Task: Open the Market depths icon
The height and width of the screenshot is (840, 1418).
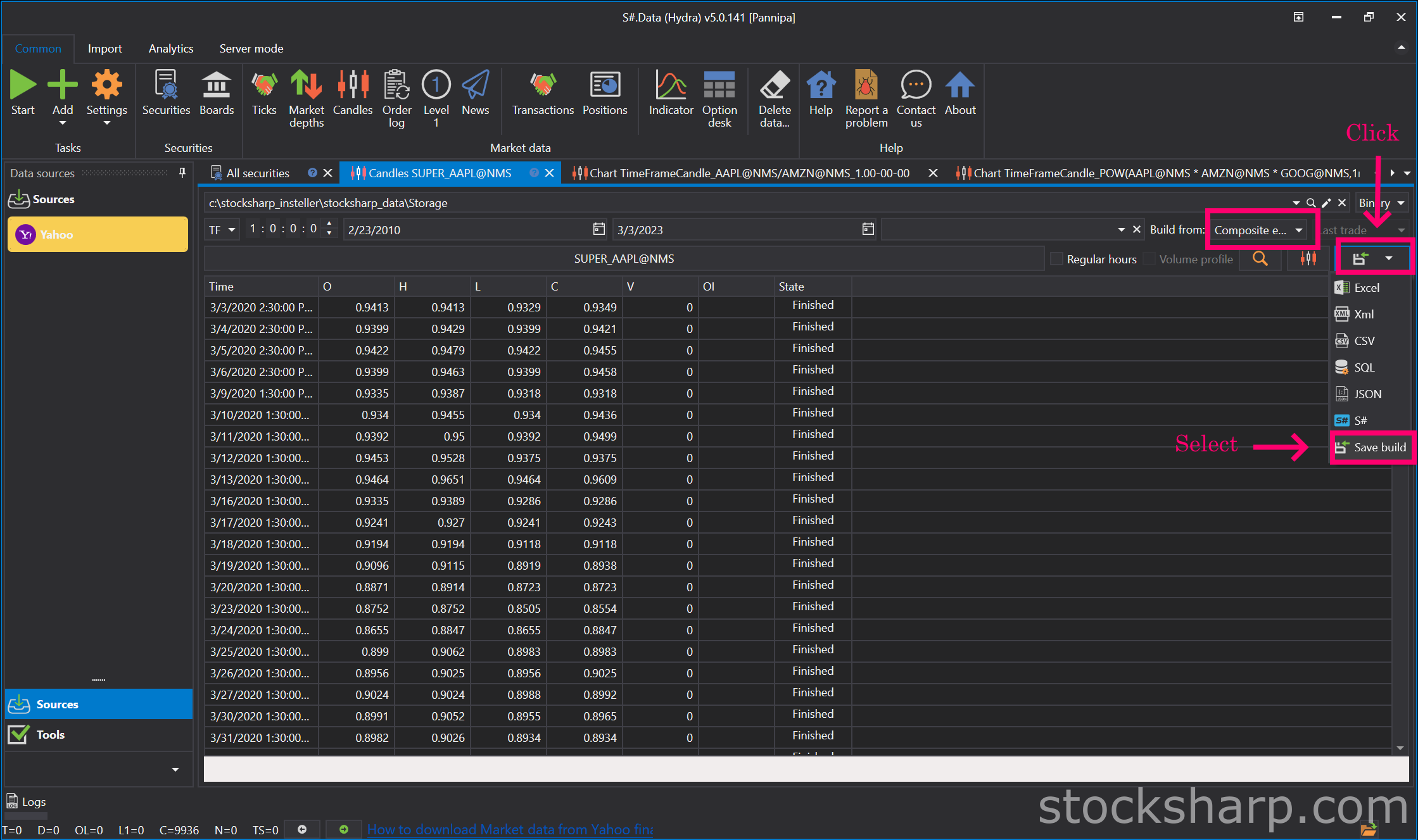Action: (307, 85)
